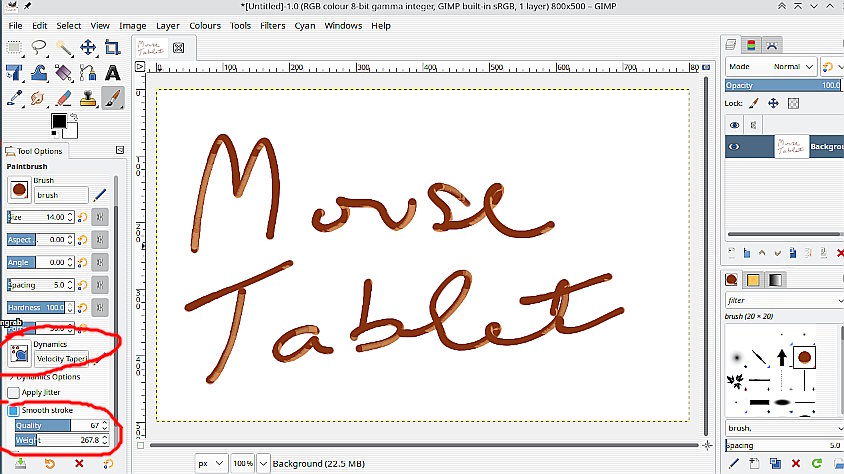Close the image tab with X button
The width and height of the screenshot is (844, 474).
(x=179, y=48)
